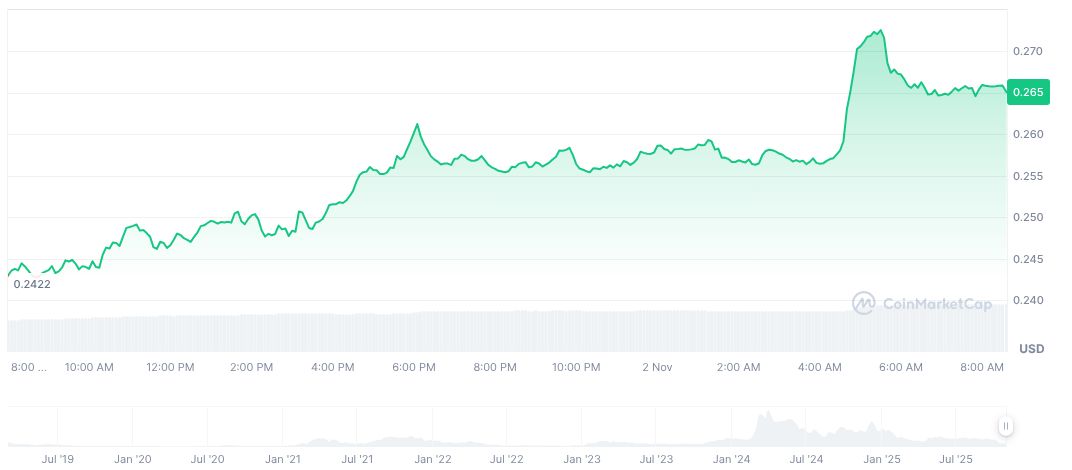Click the 10:00 AM time axis label
The height and width of the screenshot is (470, 1072).
[89, 367]
